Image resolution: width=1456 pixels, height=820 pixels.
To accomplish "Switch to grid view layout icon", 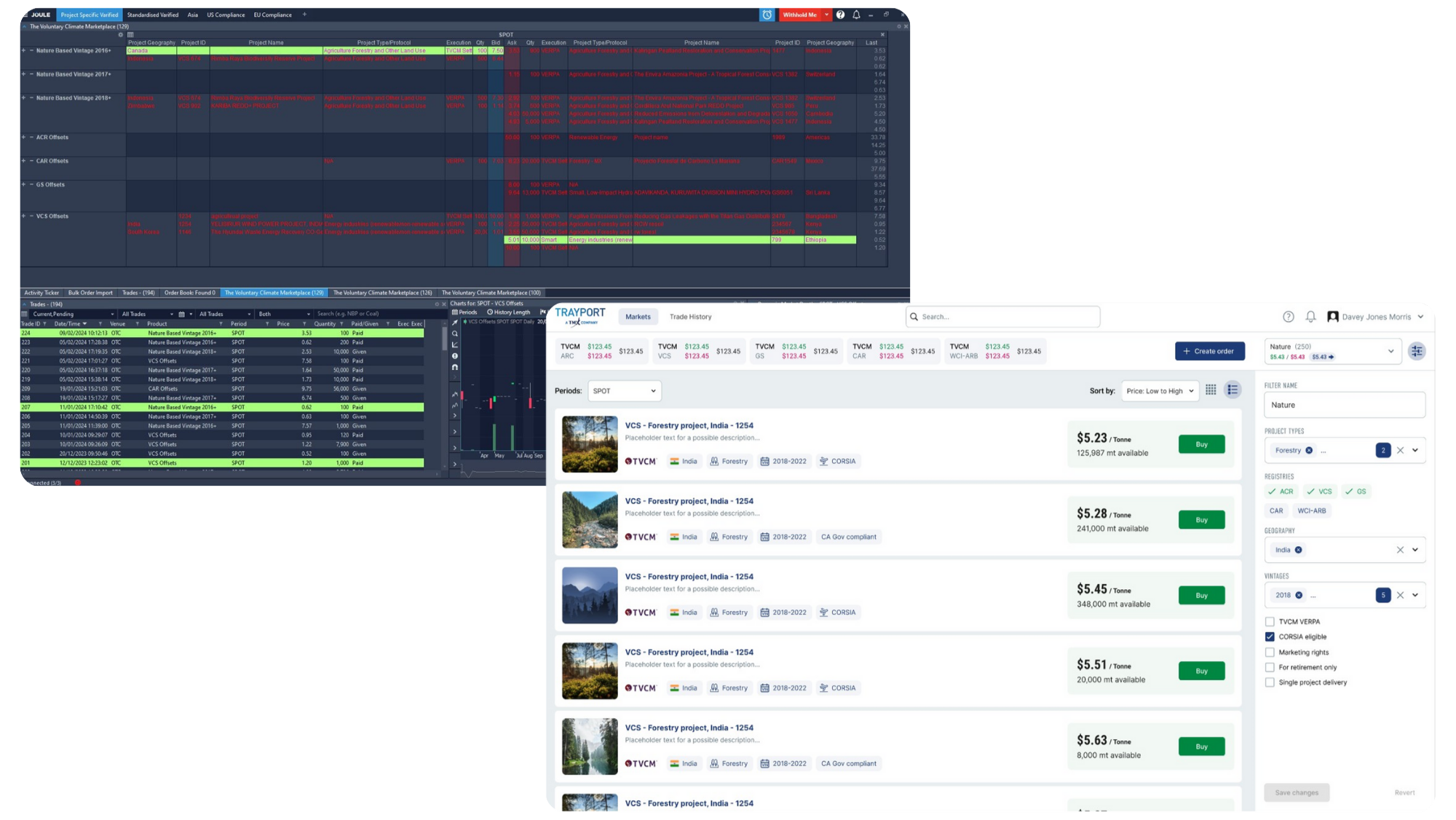I will (x=1211, y=390).
